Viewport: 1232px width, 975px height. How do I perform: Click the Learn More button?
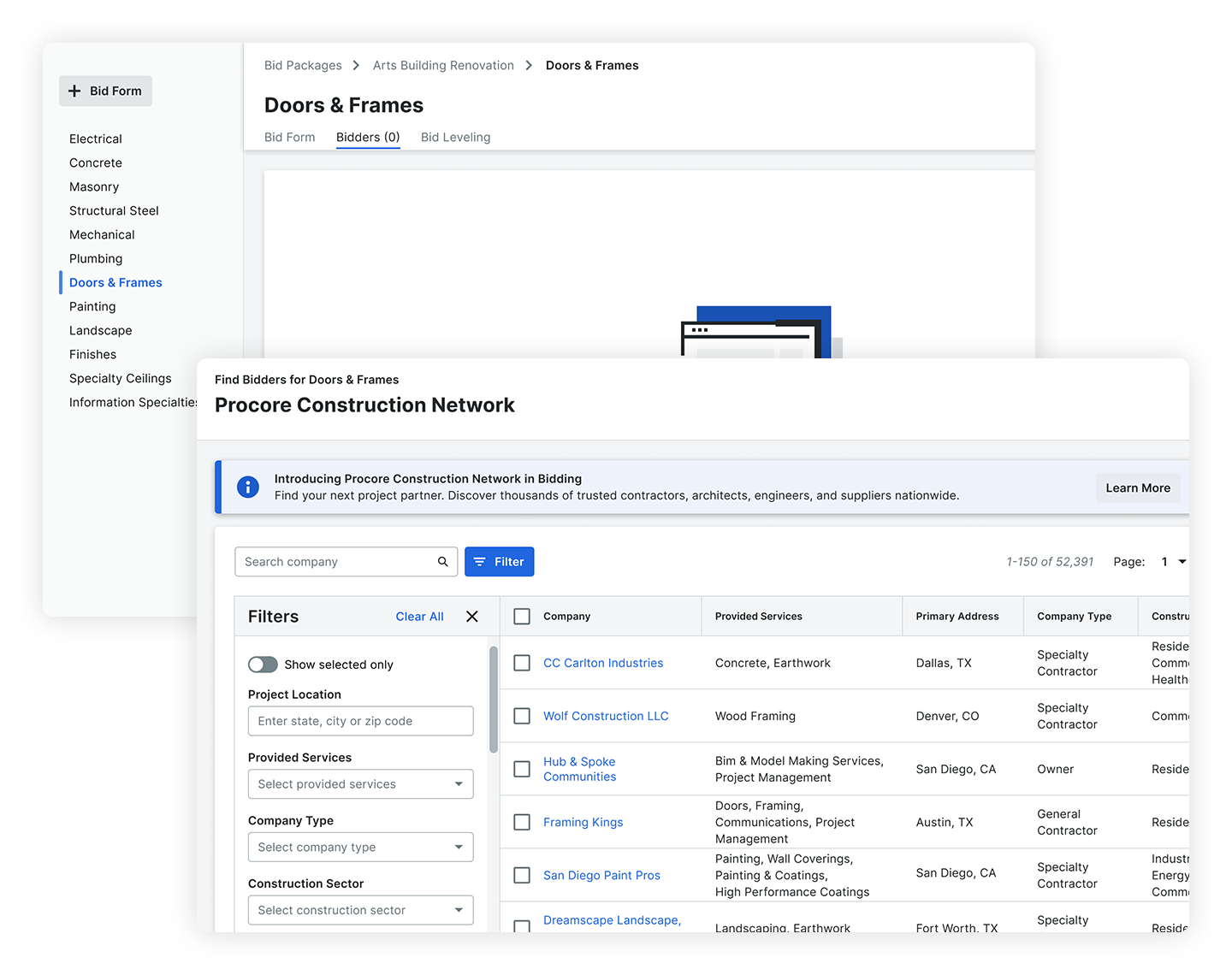point(1138,487)
